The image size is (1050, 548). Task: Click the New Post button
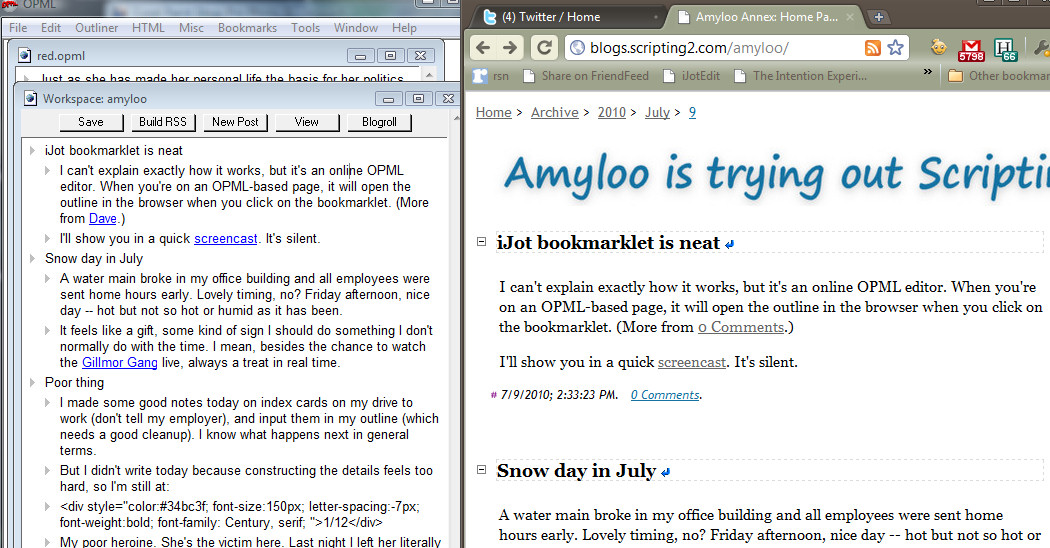click(235, 122)
